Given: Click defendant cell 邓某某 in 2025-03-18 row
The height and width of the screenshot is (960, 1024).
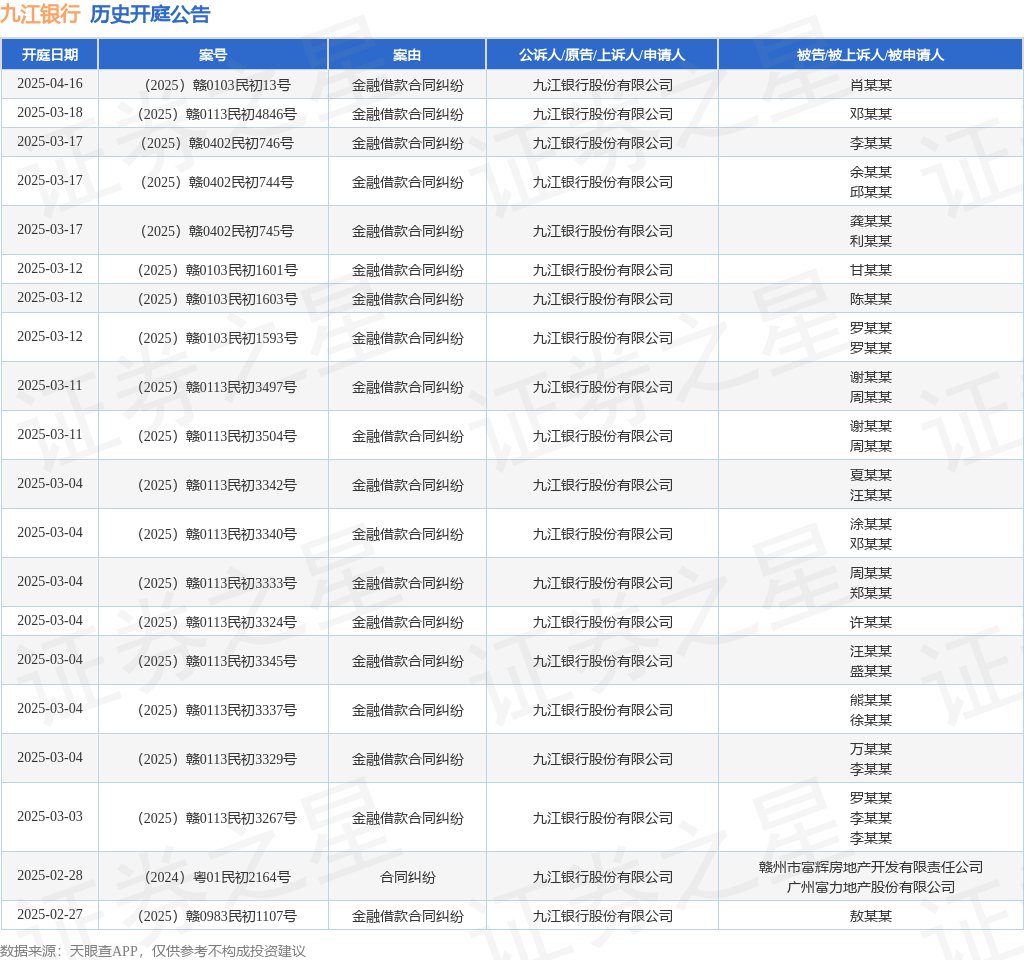Looking at the screenshot, I should click(871, 114).
